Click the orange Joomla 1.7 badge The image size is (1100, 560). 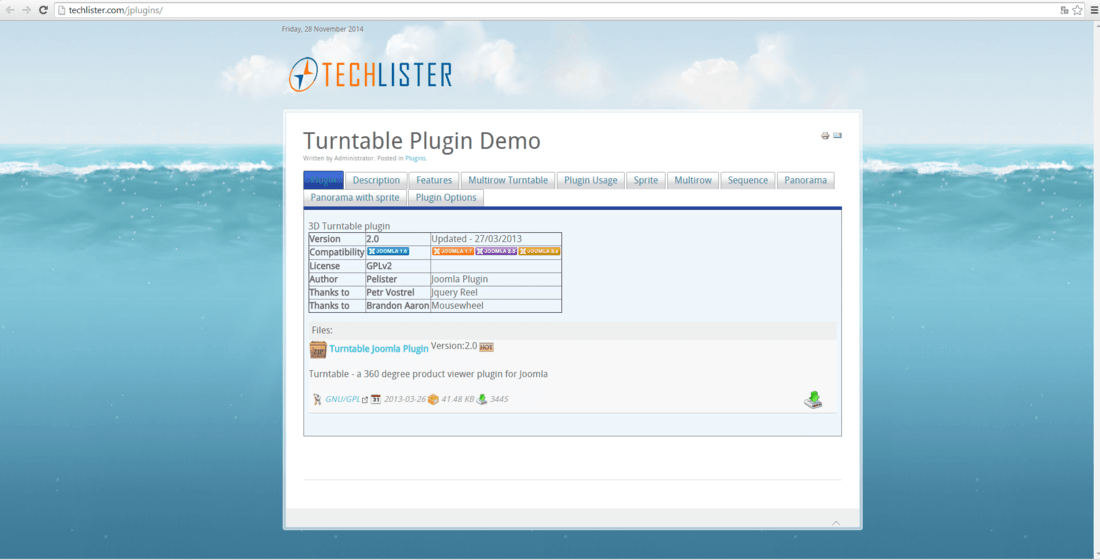click(x=452, y=251)
